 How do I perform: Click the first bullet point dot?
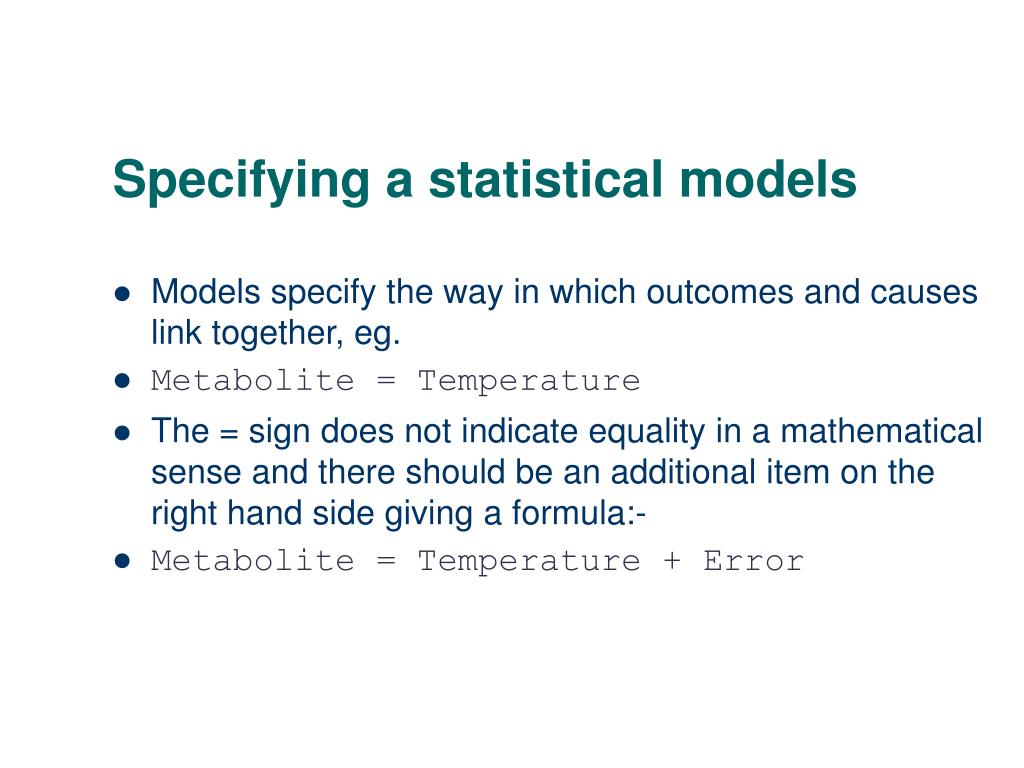click(122, 294)
